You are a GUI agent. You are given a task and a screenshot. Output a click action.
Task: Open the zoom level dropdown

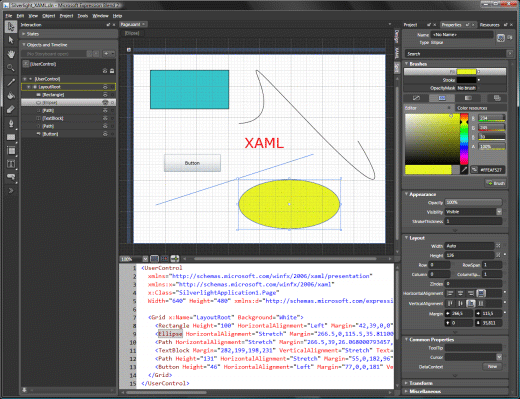pyautogui.click(x=145, y=259)
